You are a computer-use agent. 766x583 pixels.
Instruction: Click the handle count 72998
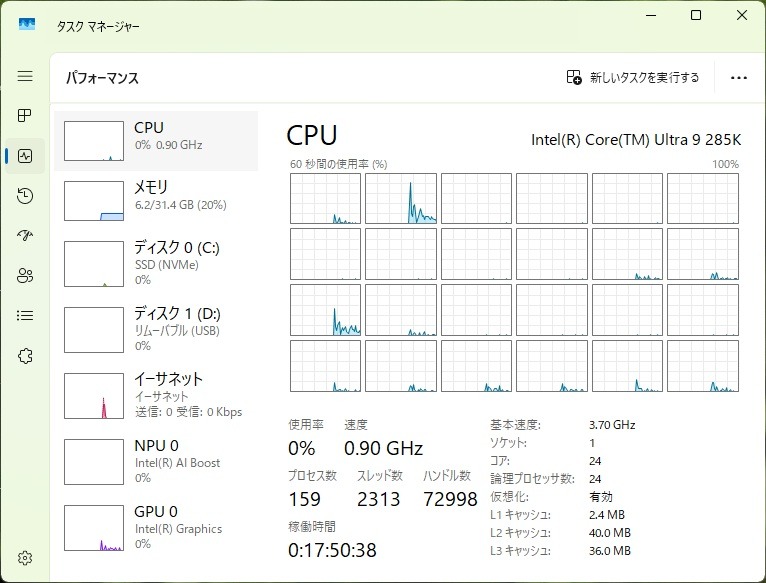(x=450, y=499)
